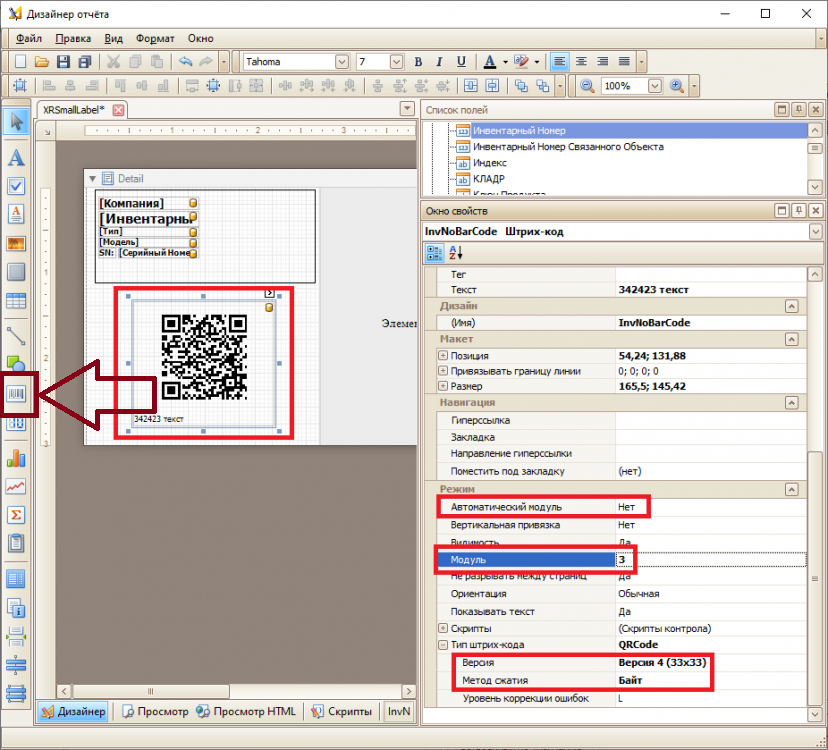This screenshot has width=828, height=750.
Task: Select the Sparkline control tool
Action: click(x=16, y=486)
